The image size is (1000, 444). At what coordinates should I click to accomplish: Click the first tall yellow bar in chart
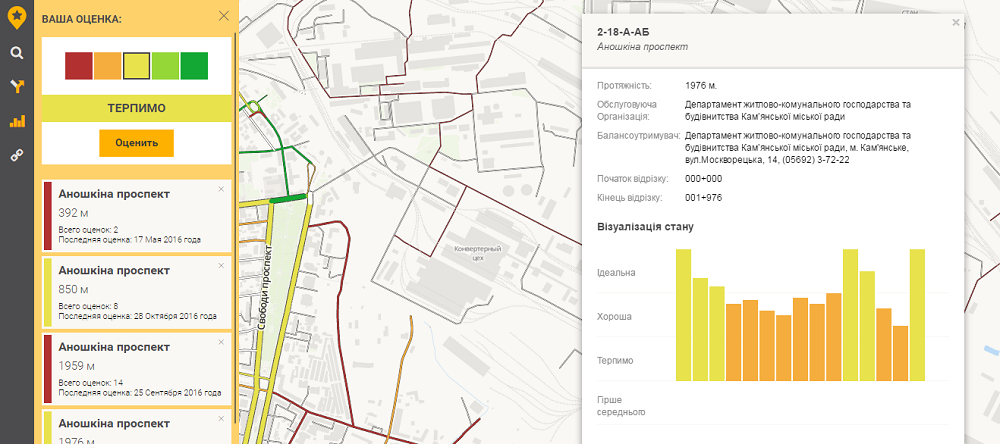[683, 315]
